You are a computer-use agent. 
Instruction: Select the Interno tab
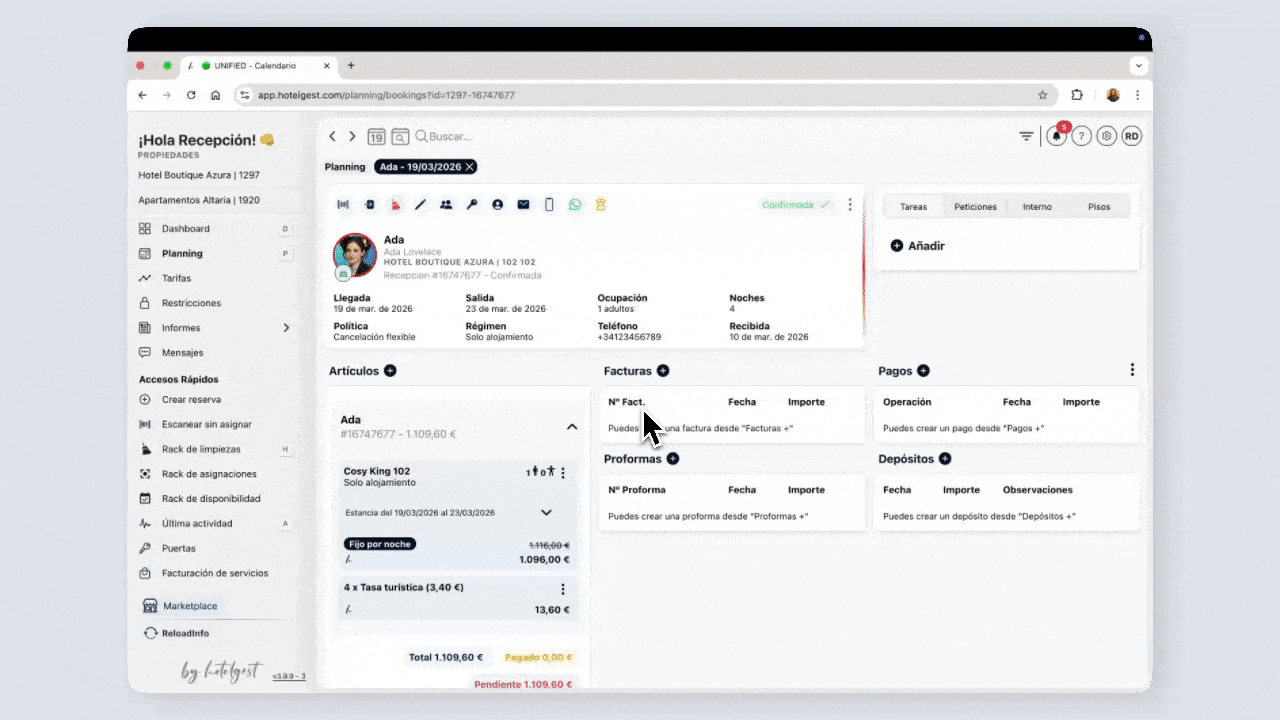(1037, 207)
